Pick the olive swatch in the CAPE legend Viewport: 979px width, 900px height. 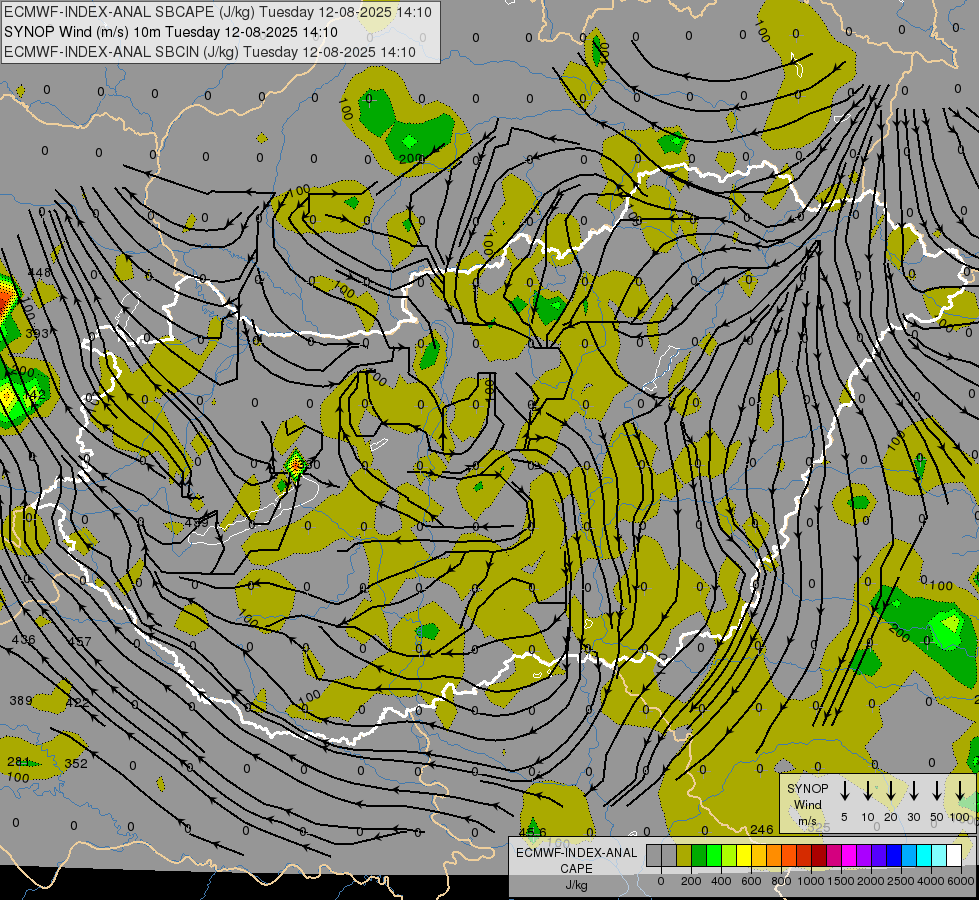684,855
